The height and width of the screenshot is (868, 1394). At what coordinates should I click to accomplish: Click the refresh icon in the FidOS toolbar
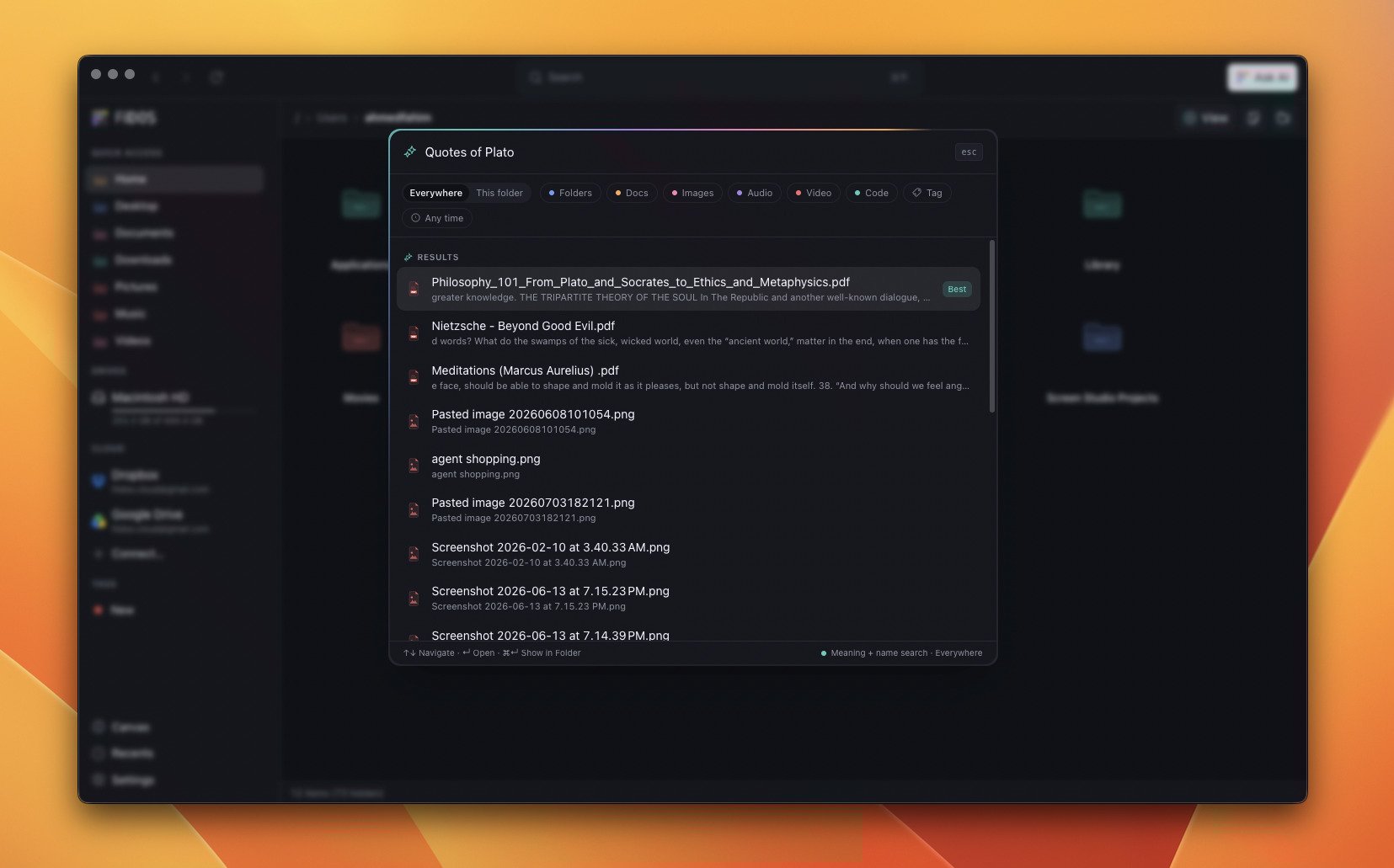pyautogui.click(x=216, y=77)
